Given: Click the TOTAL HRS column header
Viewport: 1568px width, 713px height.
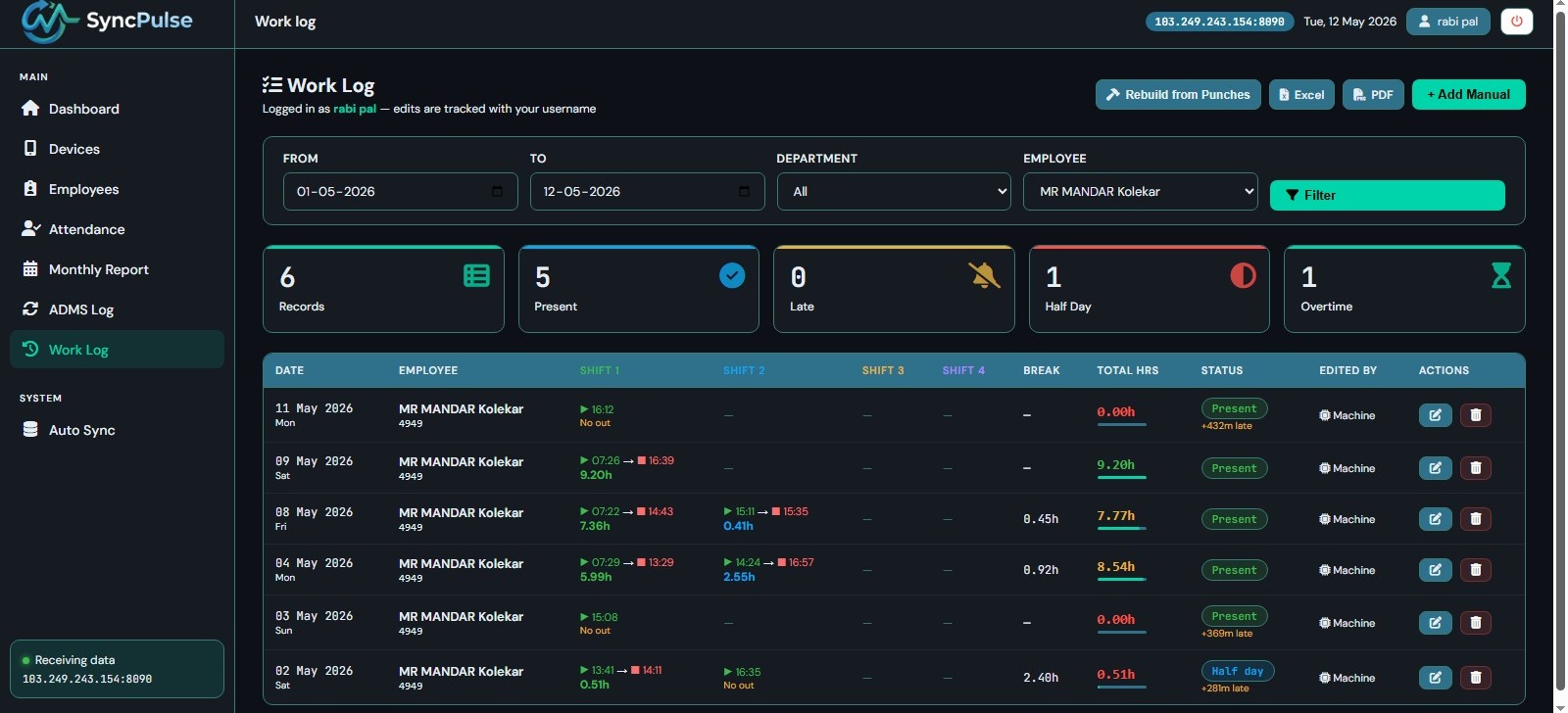Looking at the screenshot, I should click(x=1127, y=370).
